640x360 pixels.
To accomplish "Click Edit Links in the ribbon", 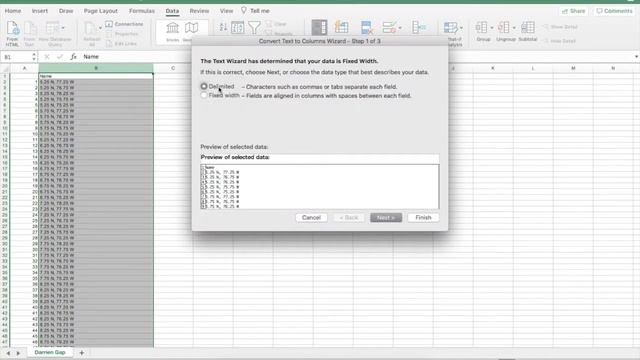I will click(x=121, y=43).
